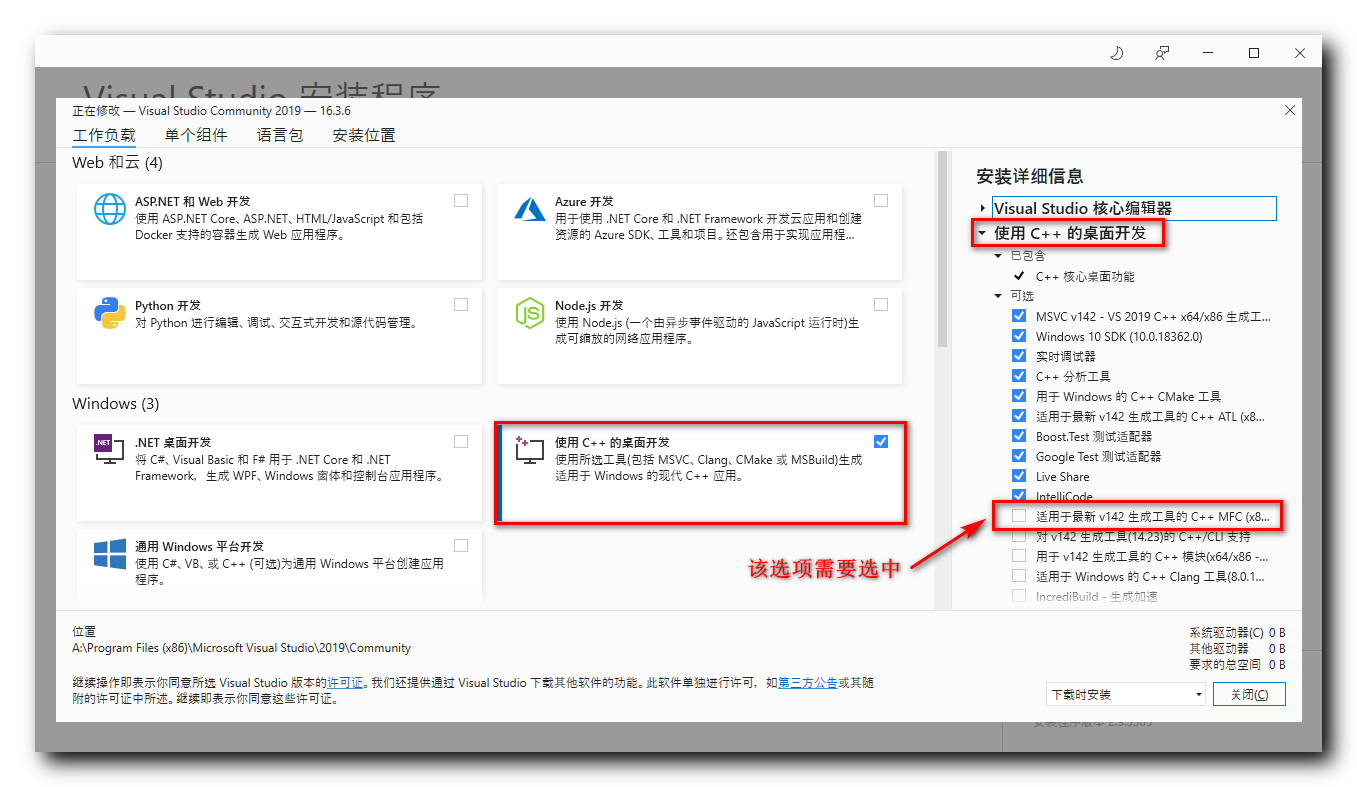
Task: Uncheck the 使用 C++ 的桌面开发 workload checkbox
Action: pos(881,441)
